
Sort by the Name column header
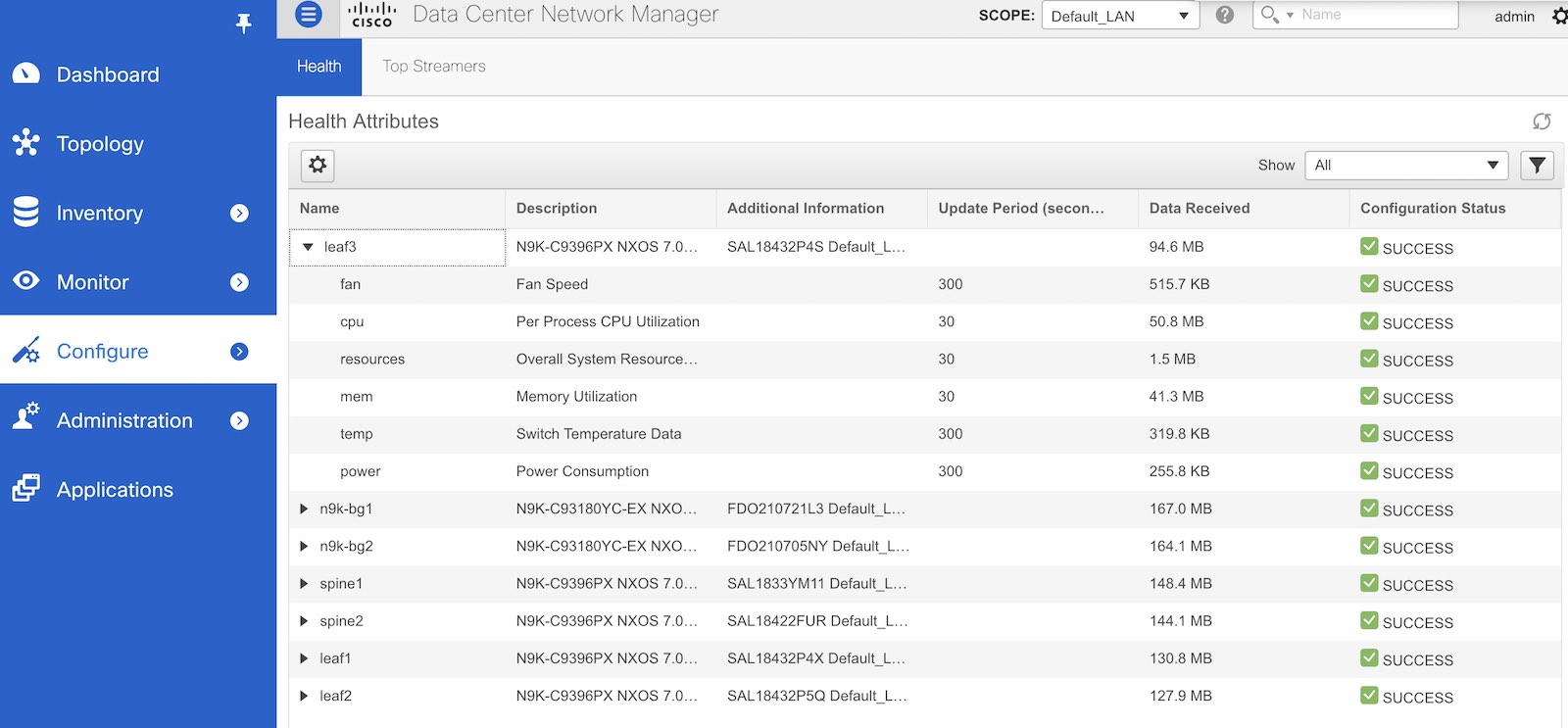tap(397, 209)
